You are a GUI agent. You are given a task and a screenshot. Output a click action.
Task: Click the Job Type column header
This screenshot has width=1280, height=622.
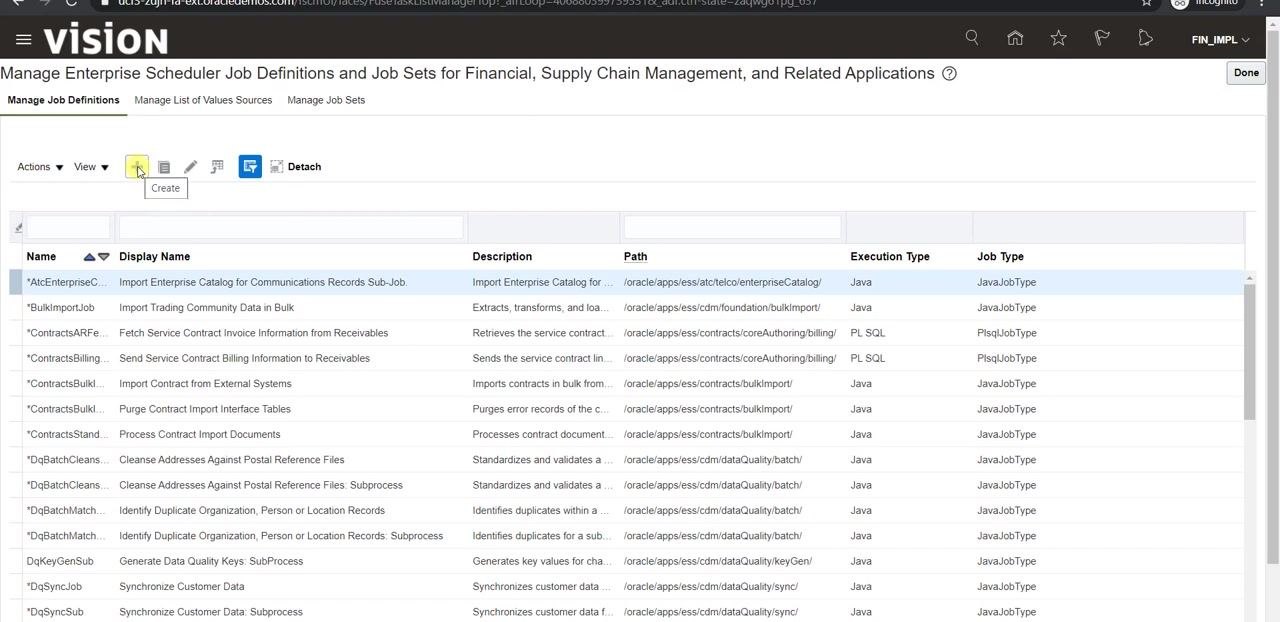[x=1000, y=257]
